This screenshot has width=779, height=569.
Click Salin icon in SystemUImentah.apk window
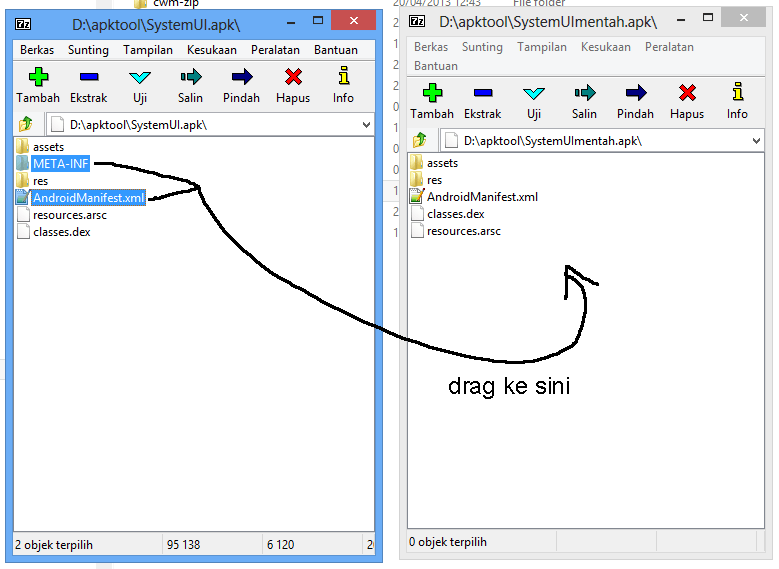coord(585,93)
